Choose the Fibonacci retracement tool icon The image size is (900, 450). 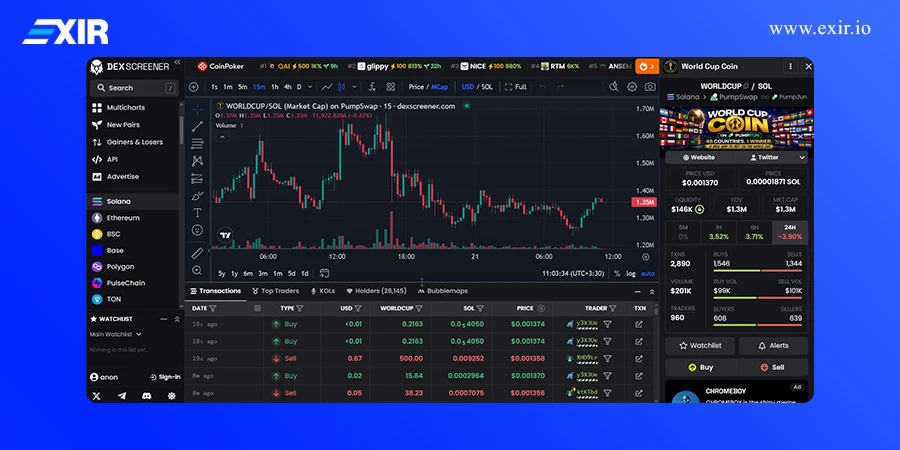[197, 143]
